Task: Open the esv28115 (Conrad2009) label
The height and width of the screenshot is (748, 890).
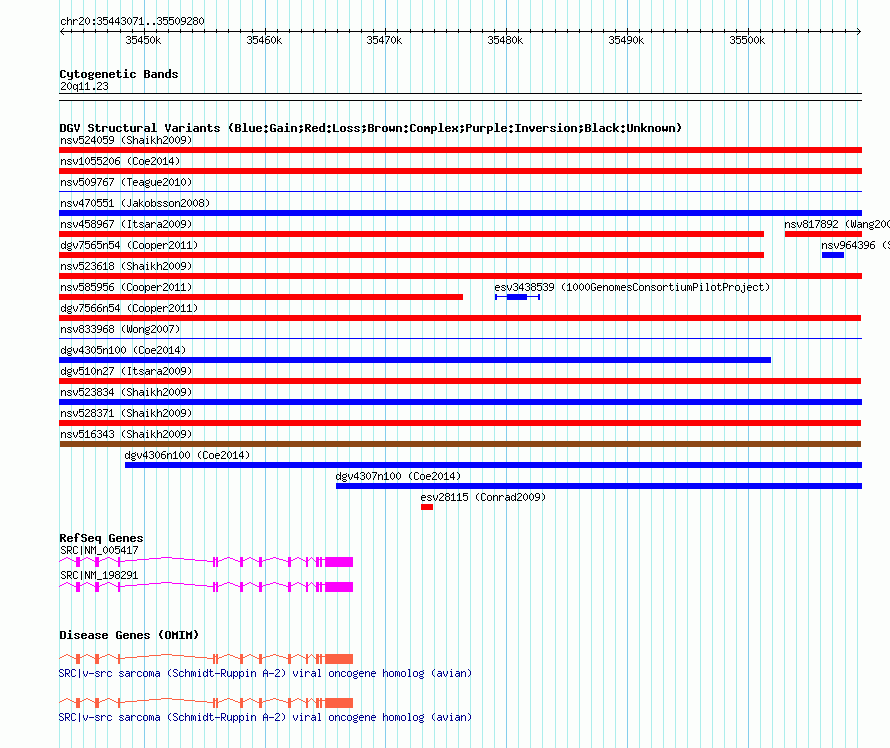Action: tap(483, 497)
